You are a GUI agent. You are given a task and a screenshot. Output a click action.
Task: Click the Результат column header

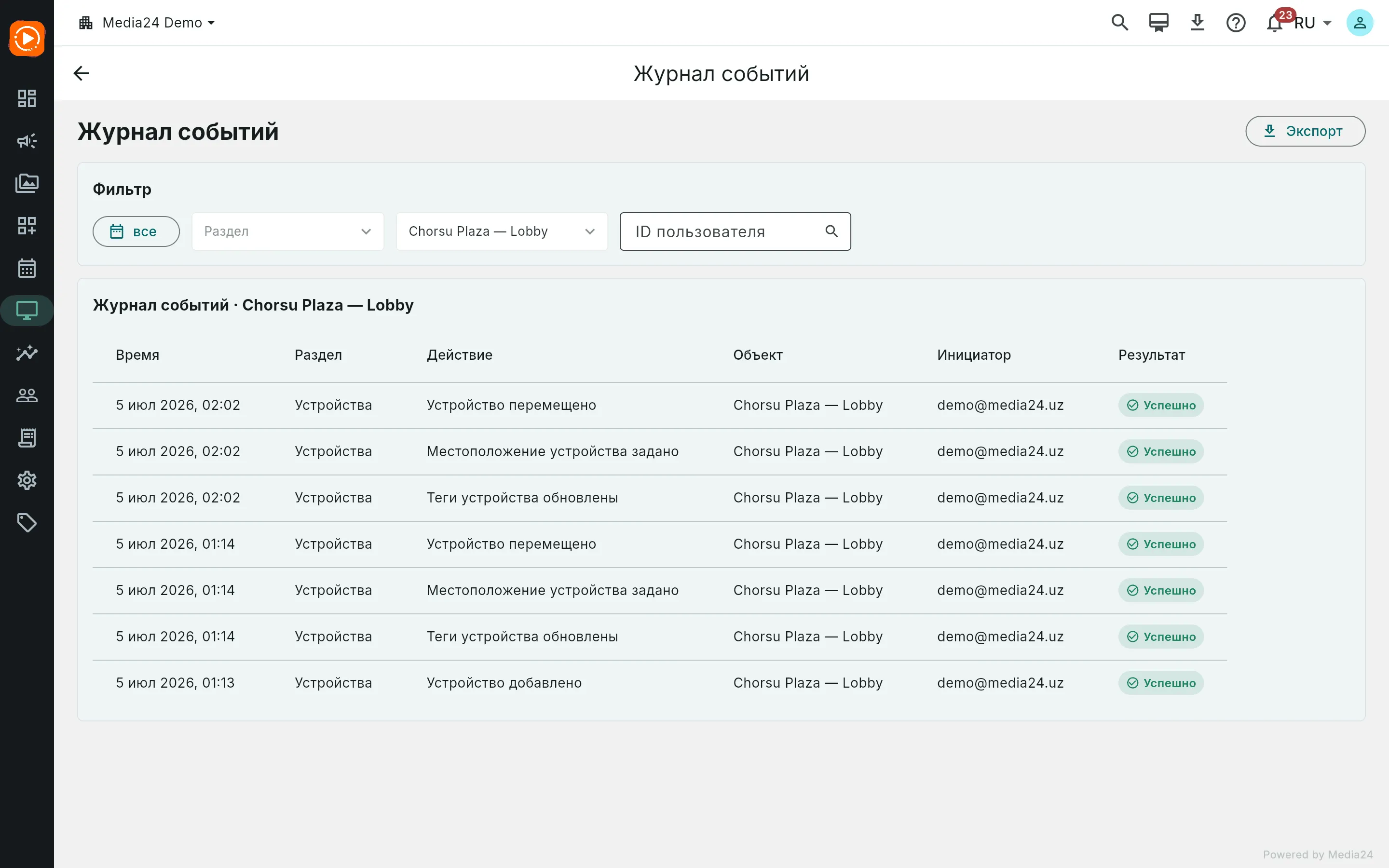point(1151,355)
